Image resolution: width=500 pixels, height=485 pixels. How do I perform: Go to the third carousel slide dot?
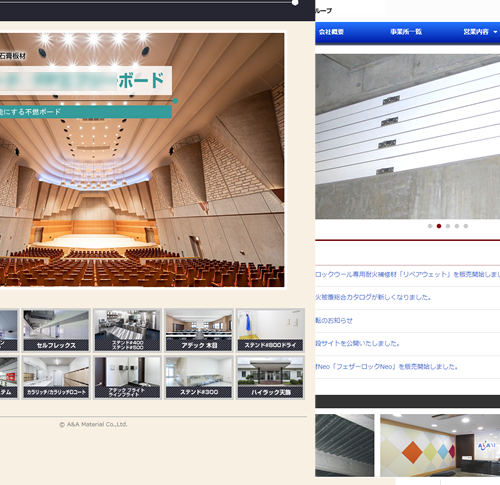(448, 226)
